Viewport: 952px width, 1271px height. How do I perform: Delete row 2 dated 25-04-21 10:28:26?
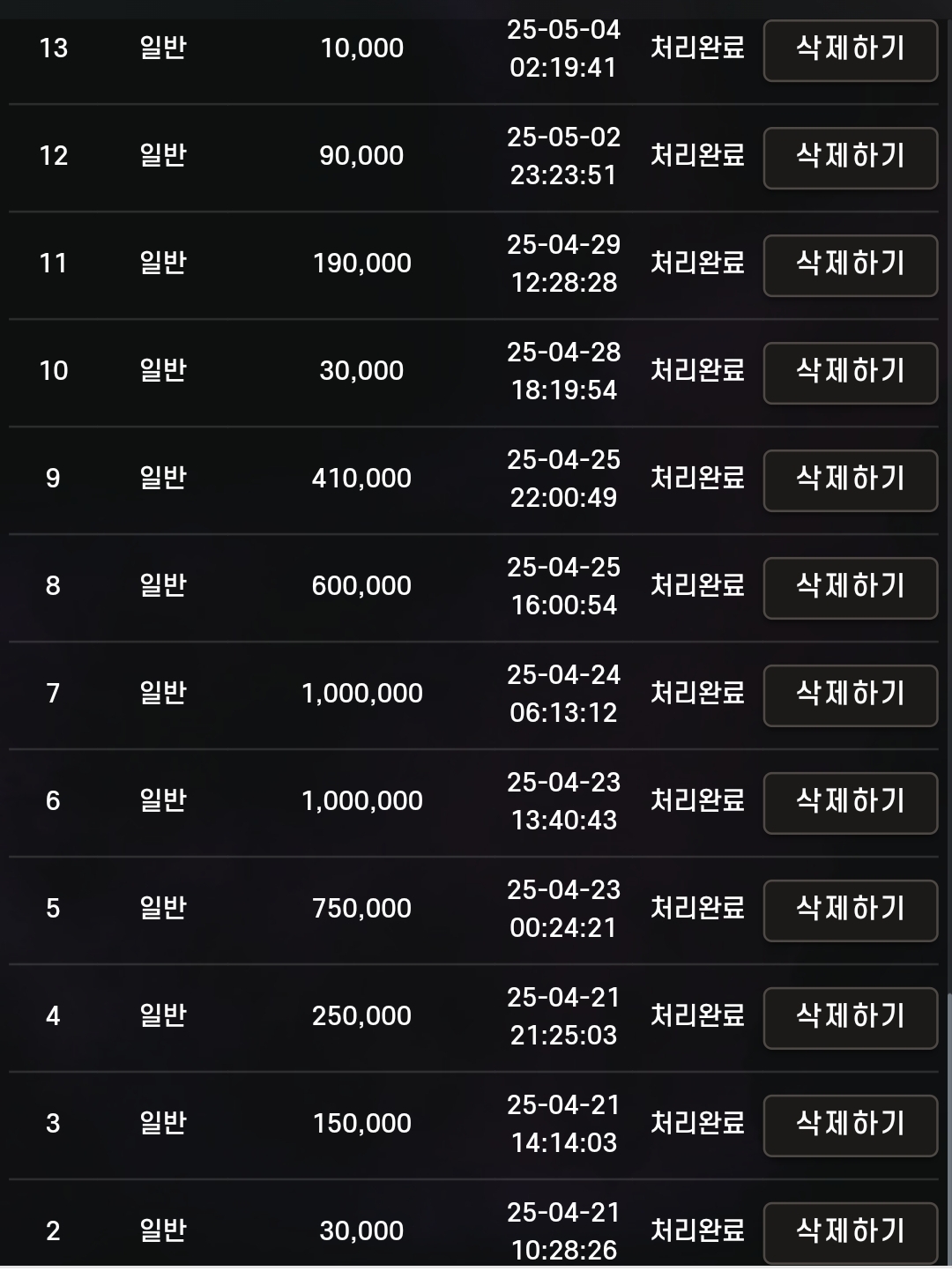pos(850,1233)
